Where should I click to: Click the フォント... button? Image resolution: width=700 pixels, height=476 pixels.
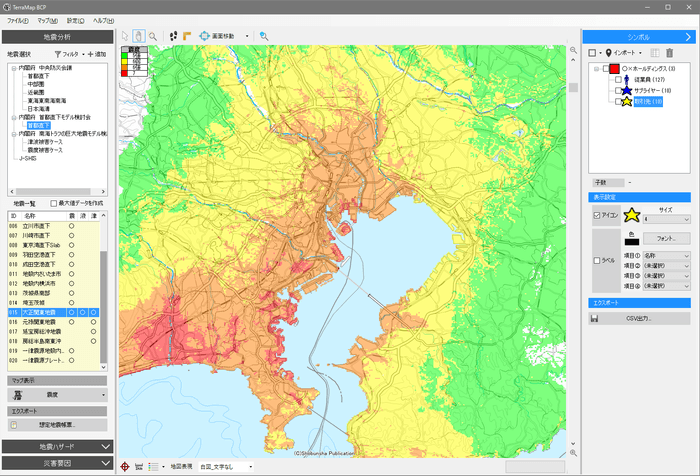point(667,238)
